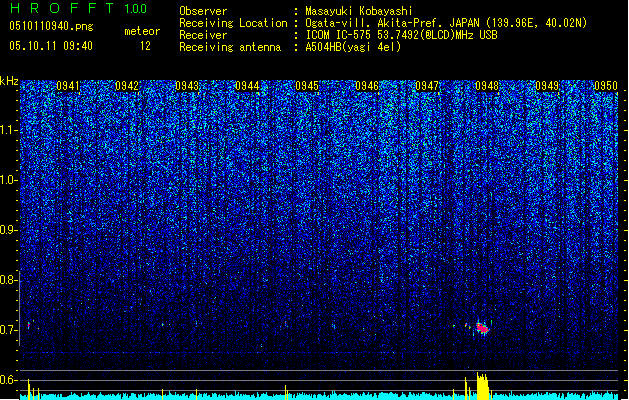629x400 pixels.
Task: Click the small red echo at spectrogram left edge
Action: [x=28, y=325]
